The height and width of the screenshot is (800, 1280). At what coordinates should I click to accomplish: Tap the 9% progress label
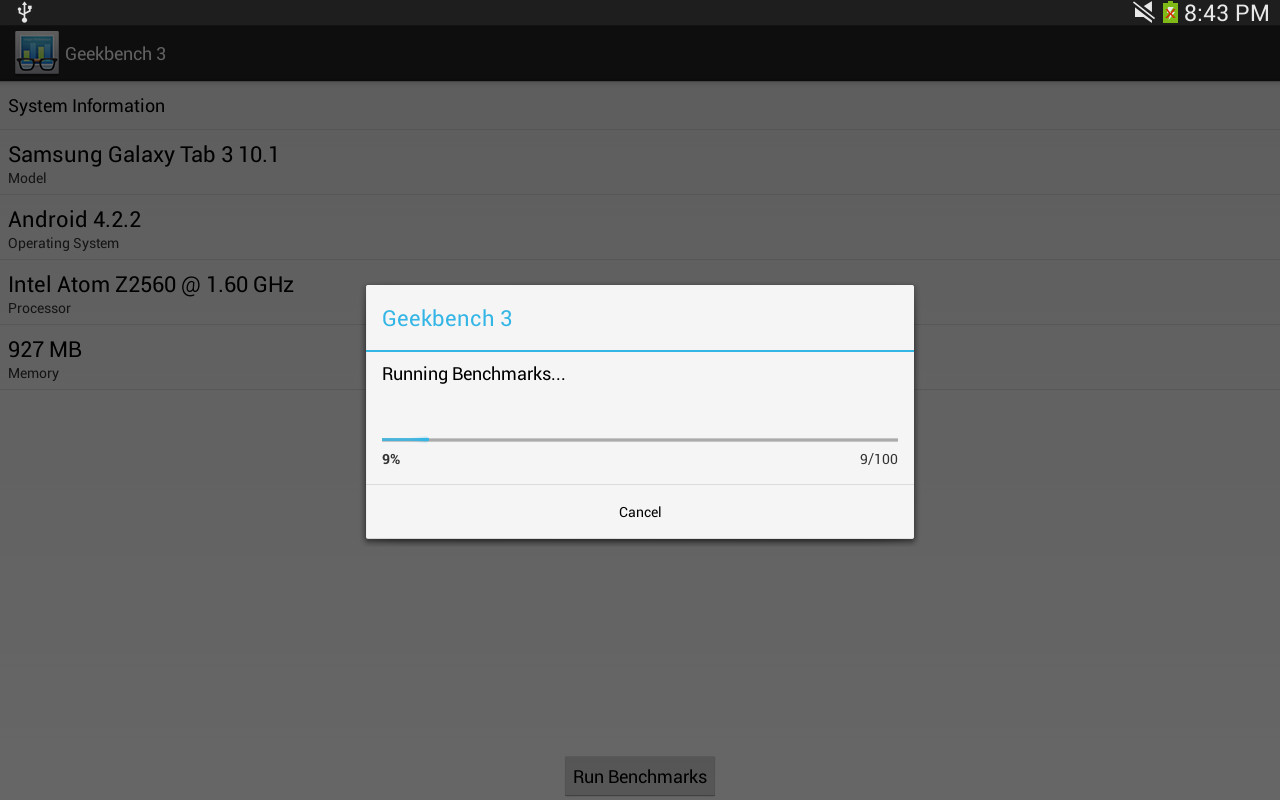(x=391, y=459)
